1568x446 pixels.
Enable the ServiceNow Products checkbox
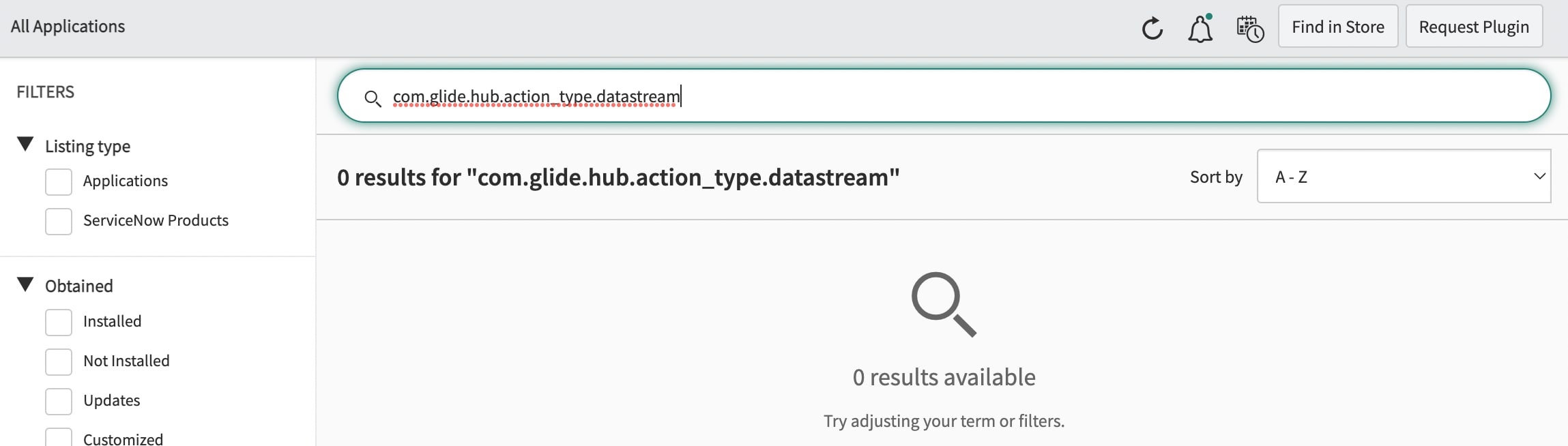59,221
